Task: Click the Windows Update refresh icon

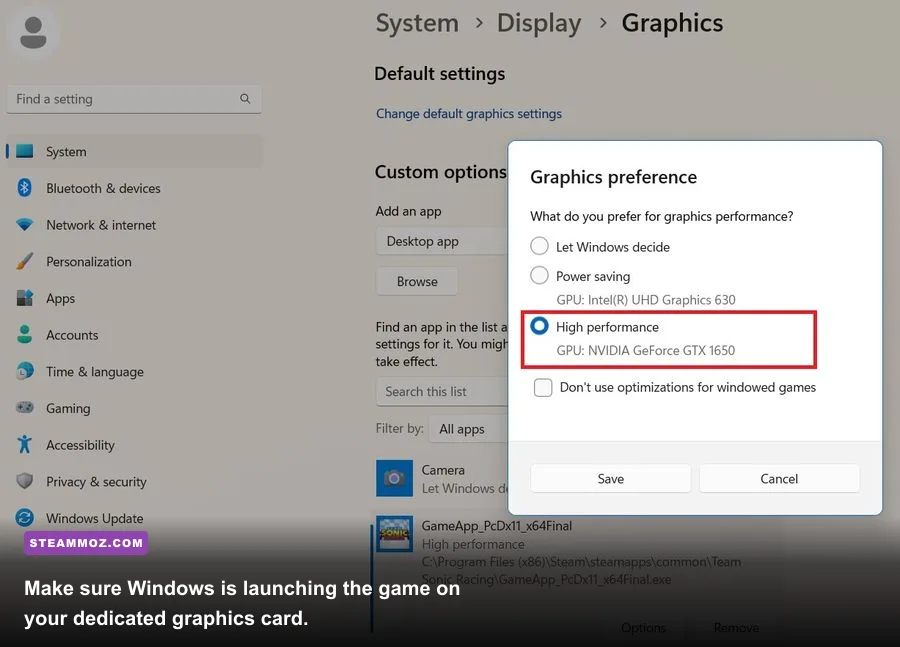Action: pyautogui.click(x=25, y=518)
